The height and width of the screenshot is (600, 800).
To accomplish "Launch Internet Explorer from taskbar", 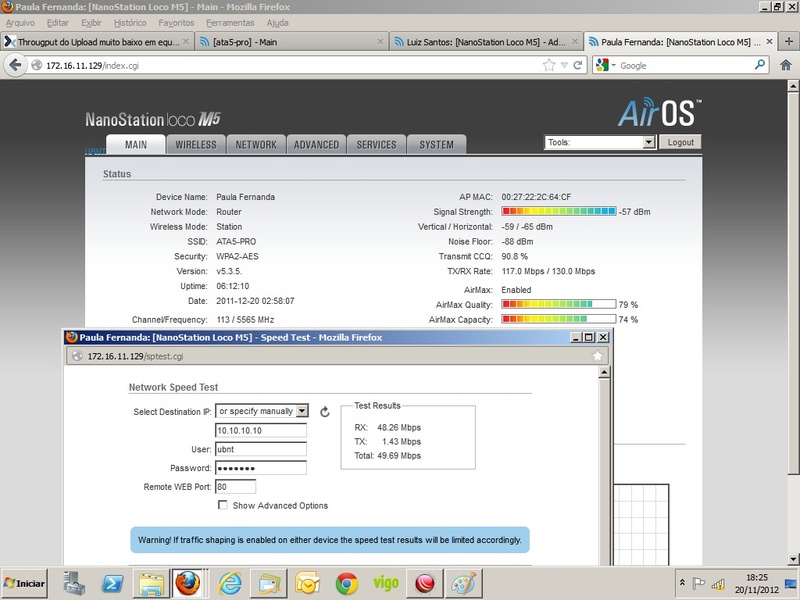I will [x=230, y=583].
